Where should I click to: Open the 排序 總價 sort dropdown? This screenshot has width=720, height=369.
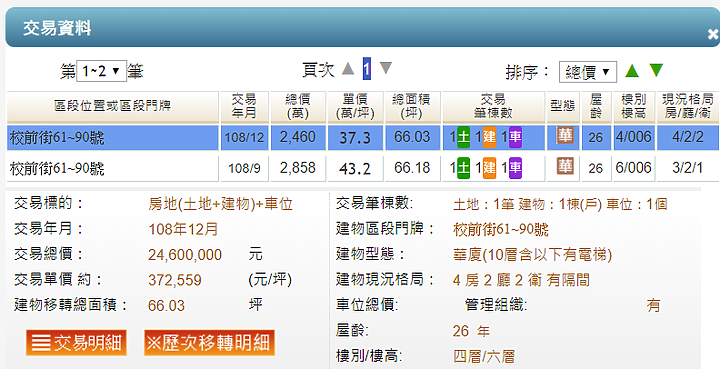587,72
